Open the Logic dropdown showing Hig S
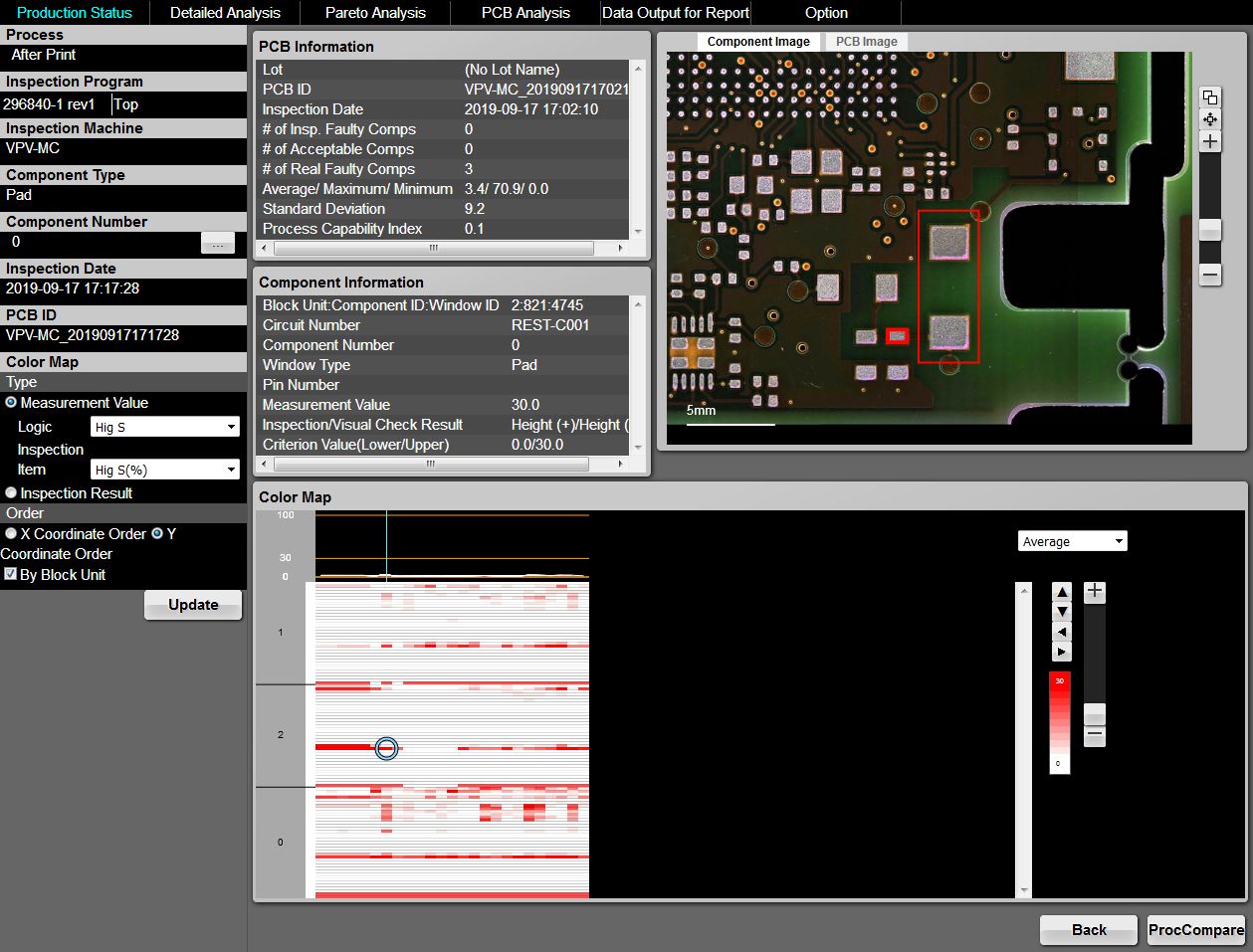The height and width of the screenshot is (952, 1253). point(165,427)
